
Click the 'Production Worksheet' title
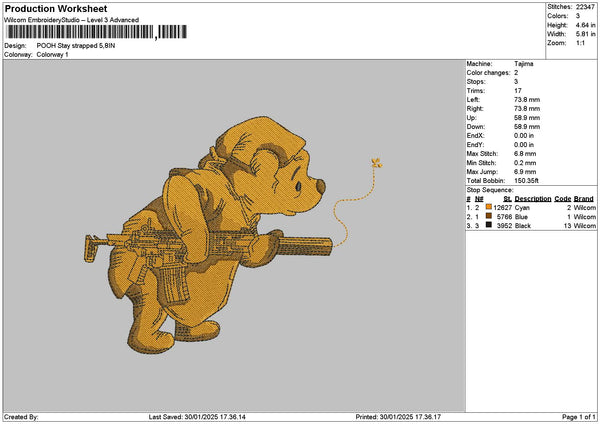(x=56, y=8)
